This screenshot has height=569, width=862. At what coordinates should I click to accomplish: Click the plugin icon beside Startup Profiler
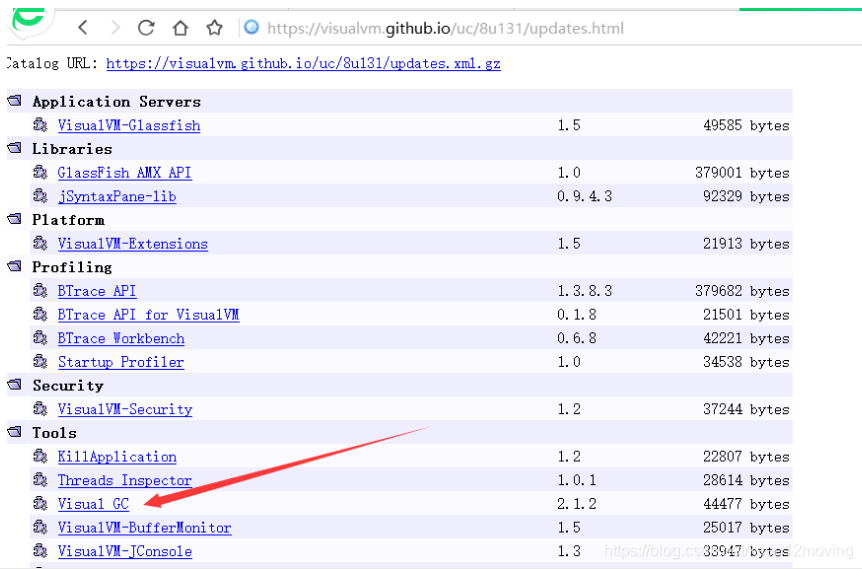click(40, 361)
